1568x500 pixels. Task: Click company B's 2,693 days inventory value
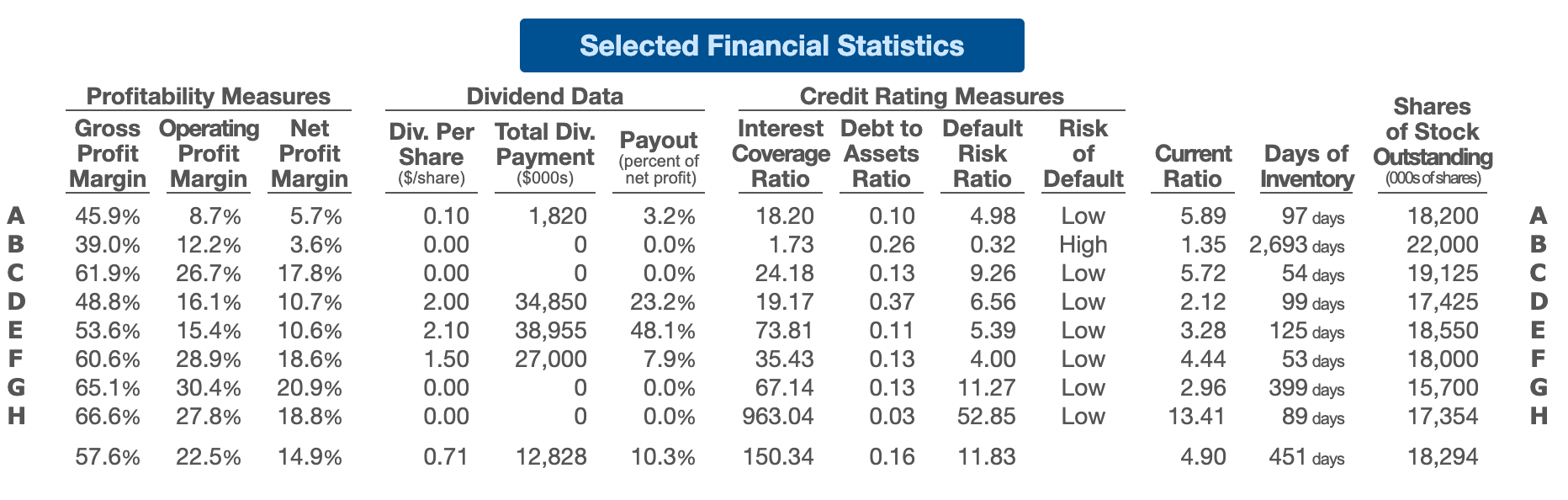(1296, 245)
